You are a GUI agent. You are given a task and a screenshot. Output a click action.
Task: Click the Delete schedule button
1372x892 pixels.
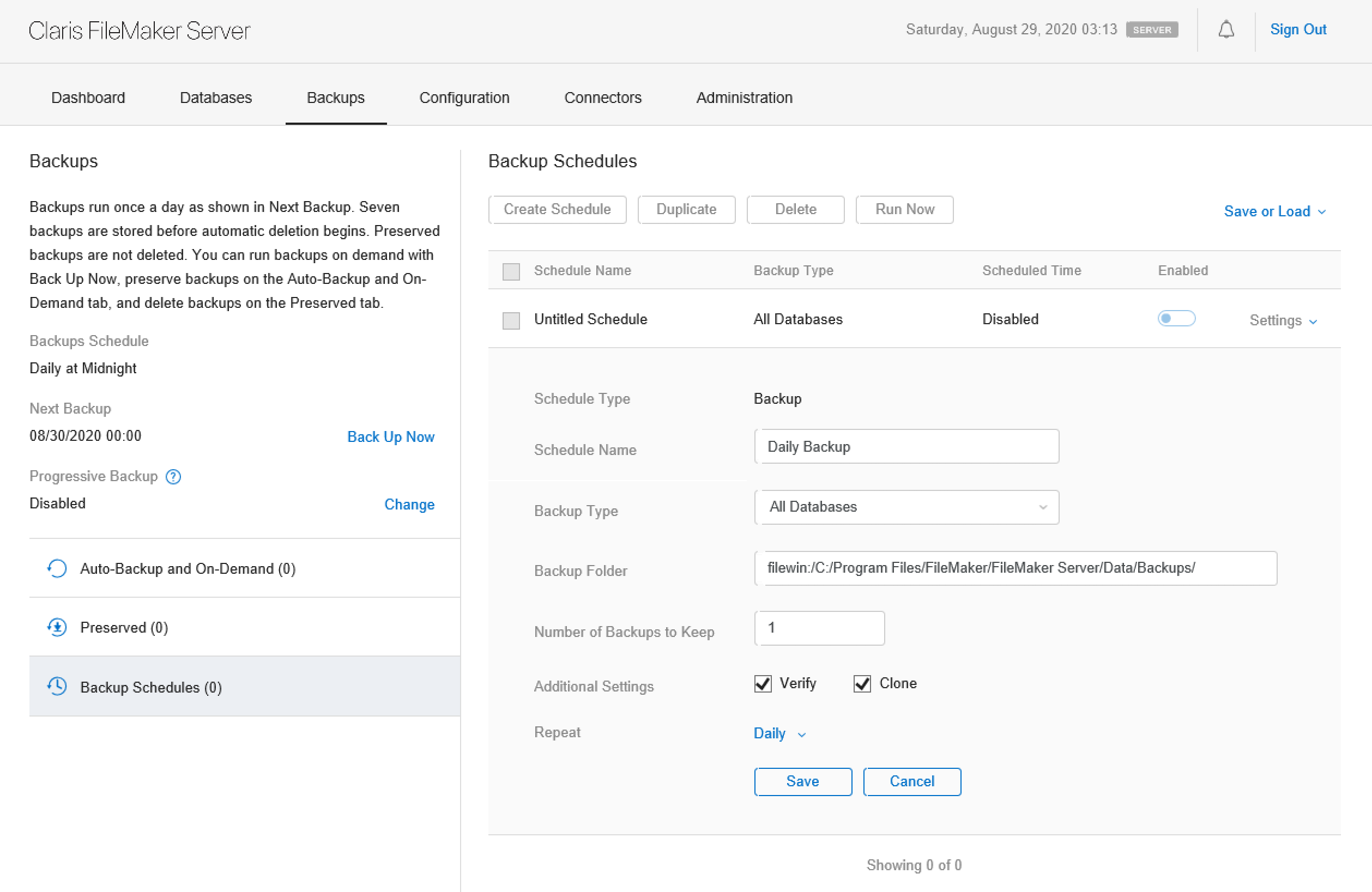795,210
